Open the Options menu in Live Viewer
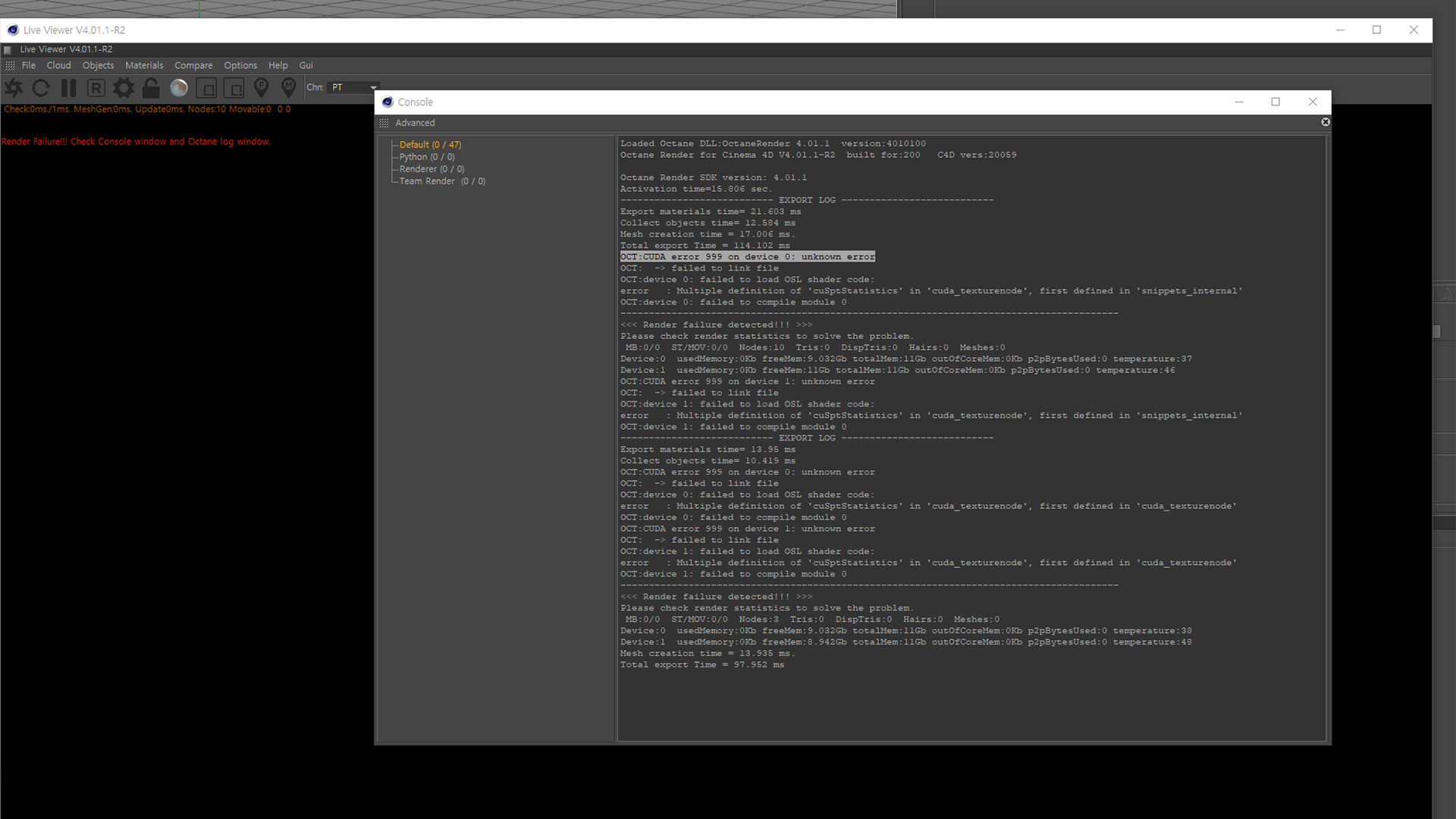Viewport: 1456px width, 819px height. click(x=240, y=65)
